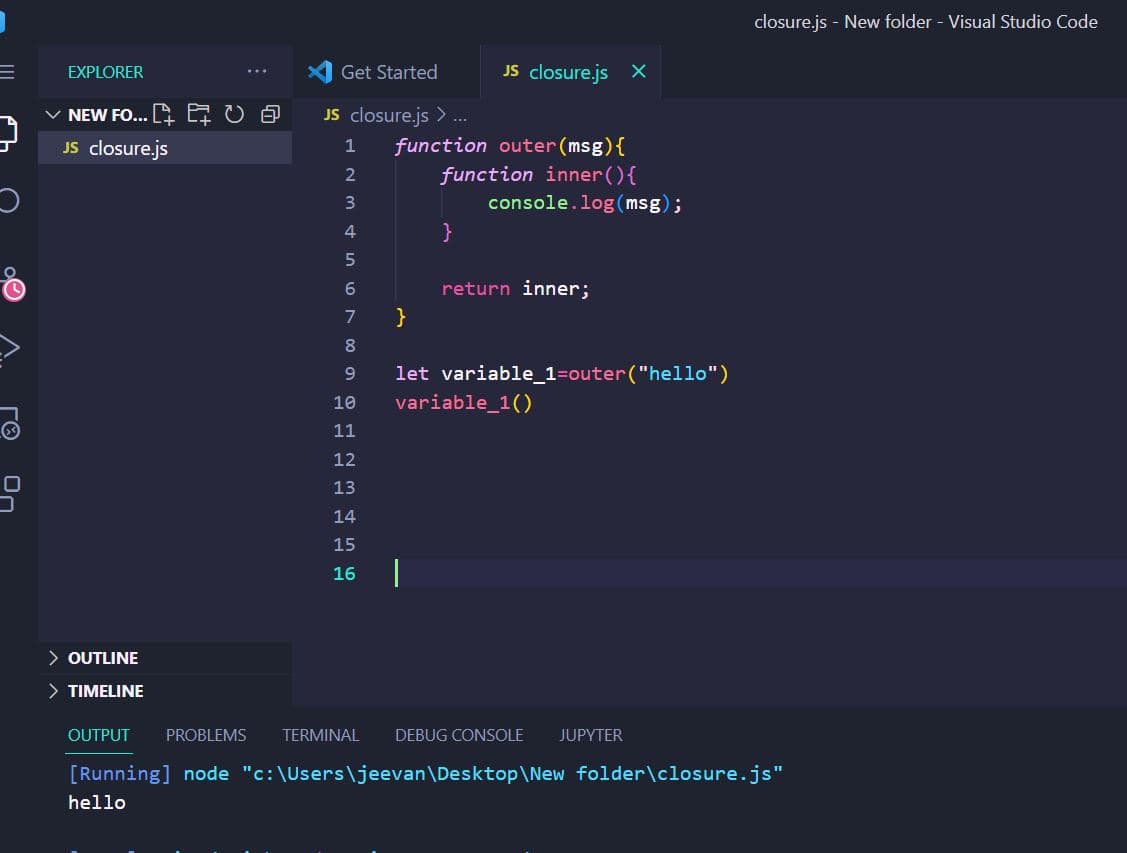Click the word outer on line 1
This screenshot has height=853, width=1127.
528,146
